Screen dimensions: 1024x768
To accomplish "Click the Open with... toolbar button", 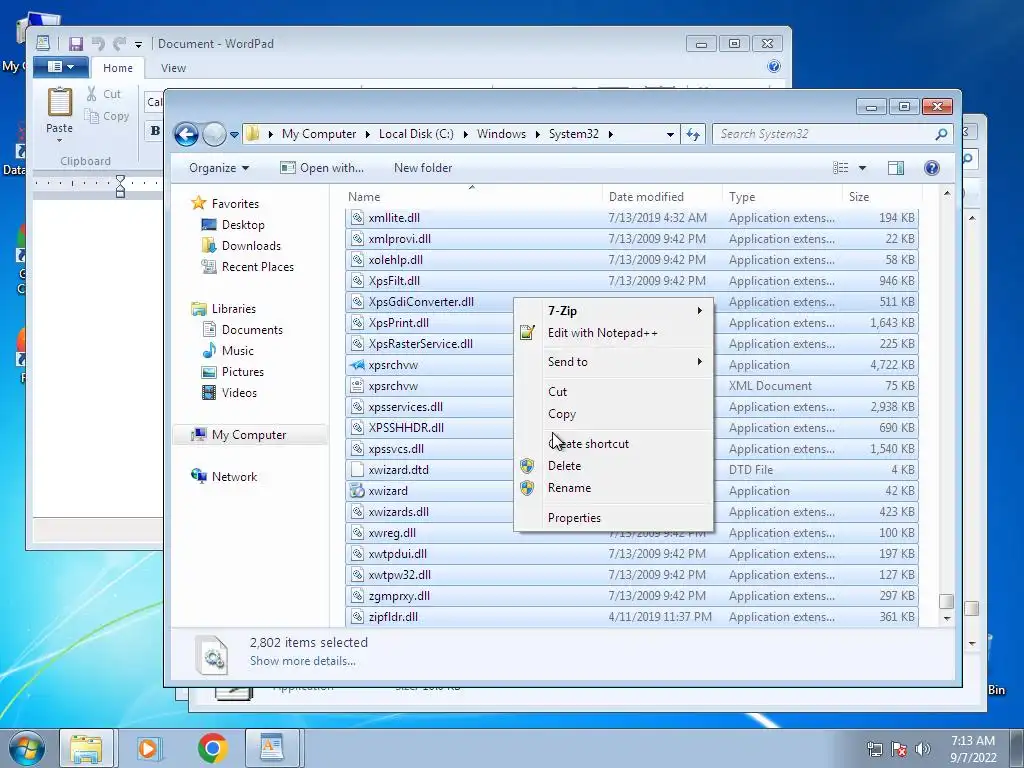I will point(322,168).
